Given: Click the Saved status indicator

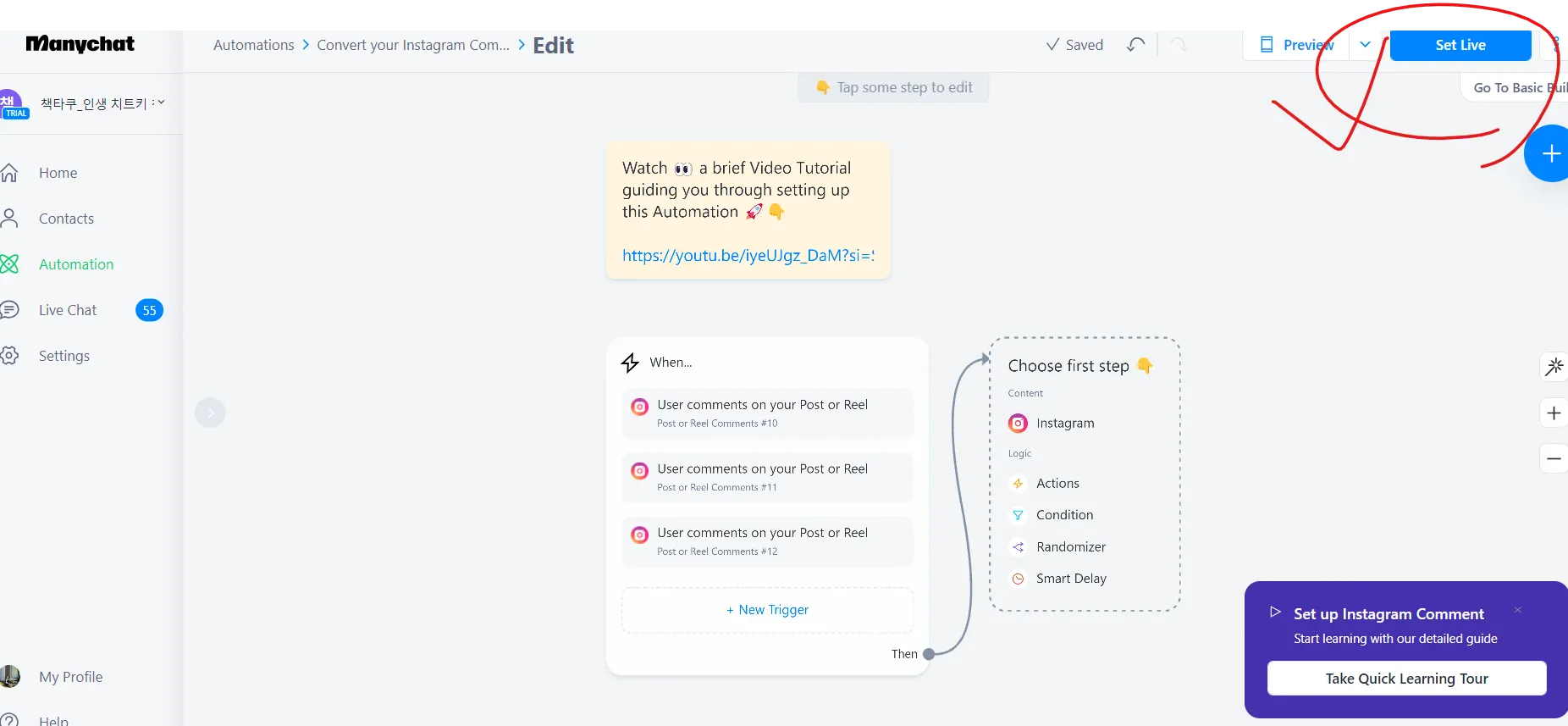Looking at the screenshot, I should pyautogui.click(x=1074, y=45).
